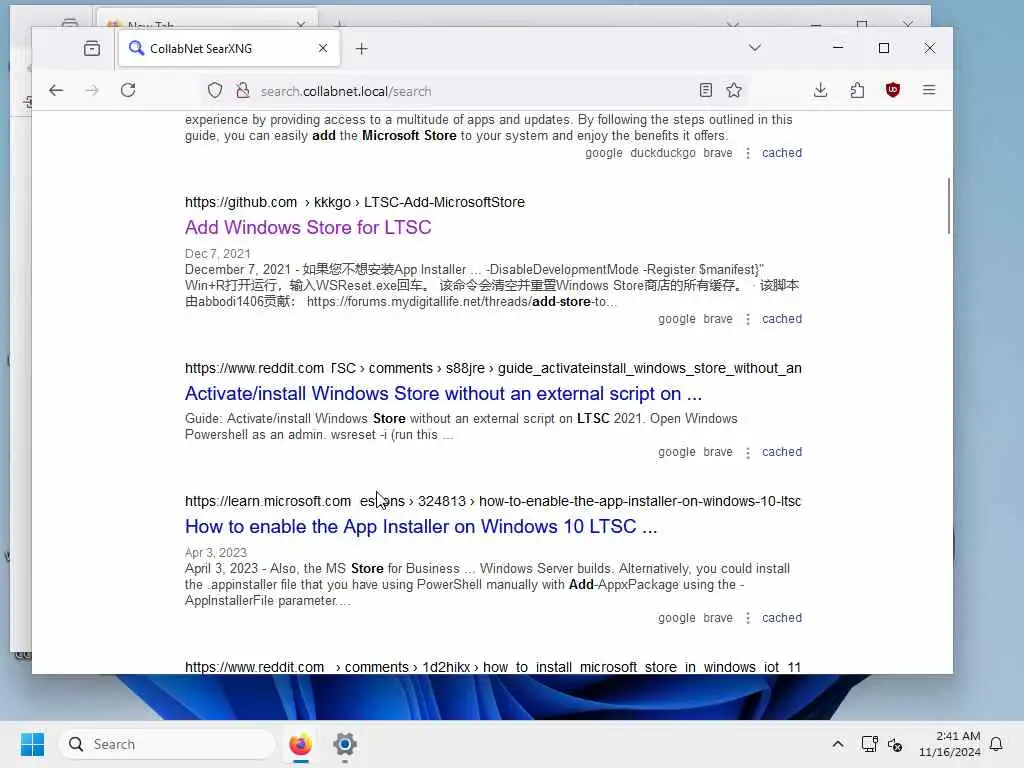The width and height of the screenshot is (1024, 768).
Task: Open the Firefox hamburger menu
Action: click(x=929, y=90)
